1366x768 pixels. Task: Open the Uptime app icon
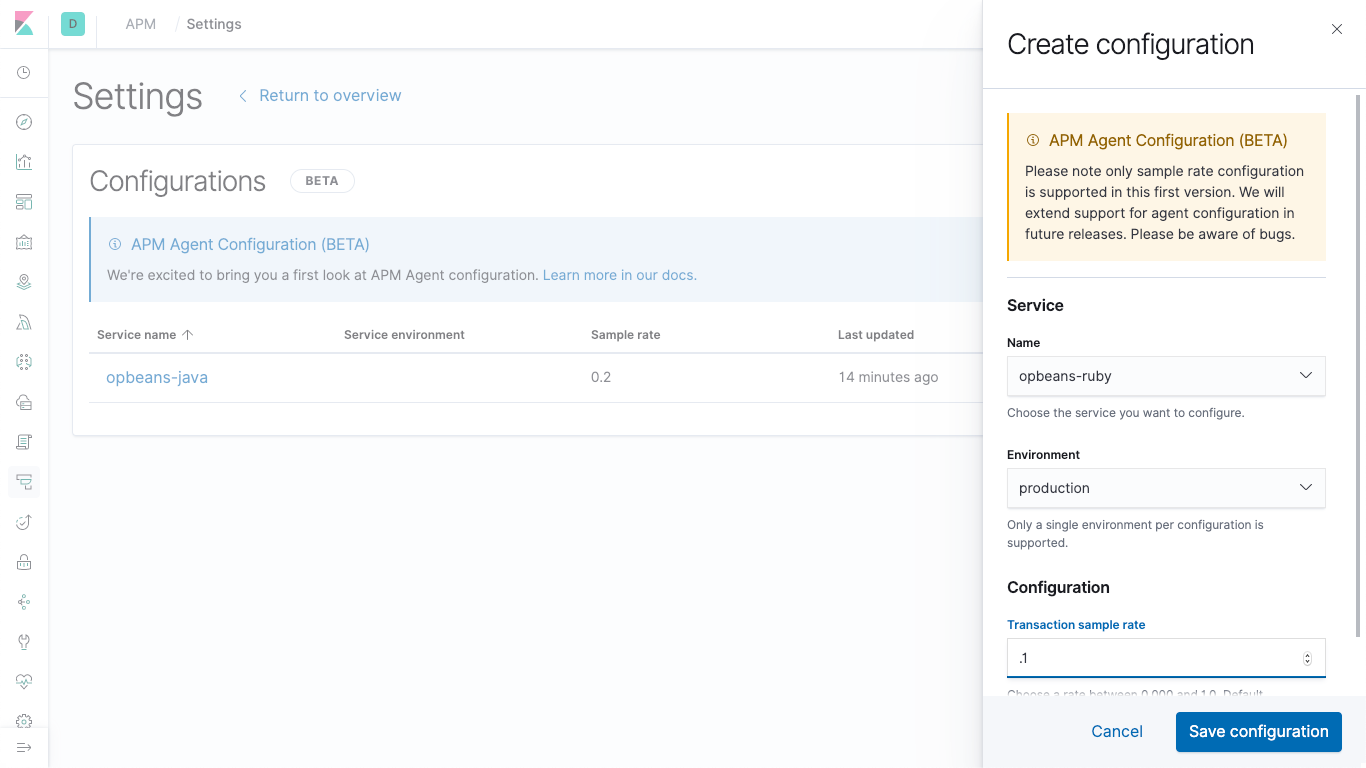(24, 521)
